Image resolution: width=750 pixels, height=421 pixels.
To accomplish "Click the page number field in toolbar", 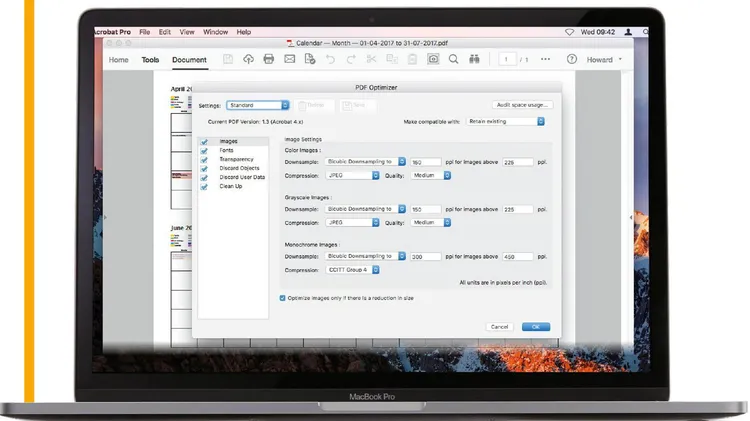I will coord(507,59).
